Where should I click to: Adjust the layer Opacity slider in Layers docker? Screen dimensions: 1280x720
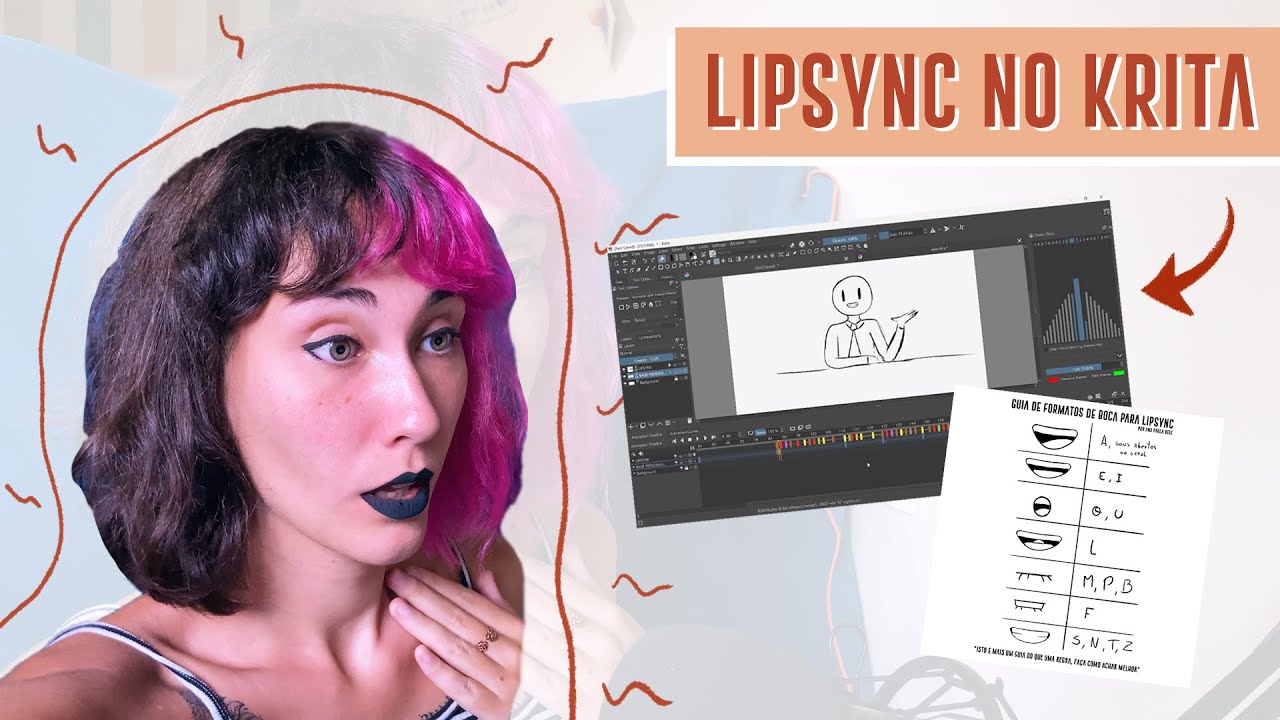pos(647,358)
